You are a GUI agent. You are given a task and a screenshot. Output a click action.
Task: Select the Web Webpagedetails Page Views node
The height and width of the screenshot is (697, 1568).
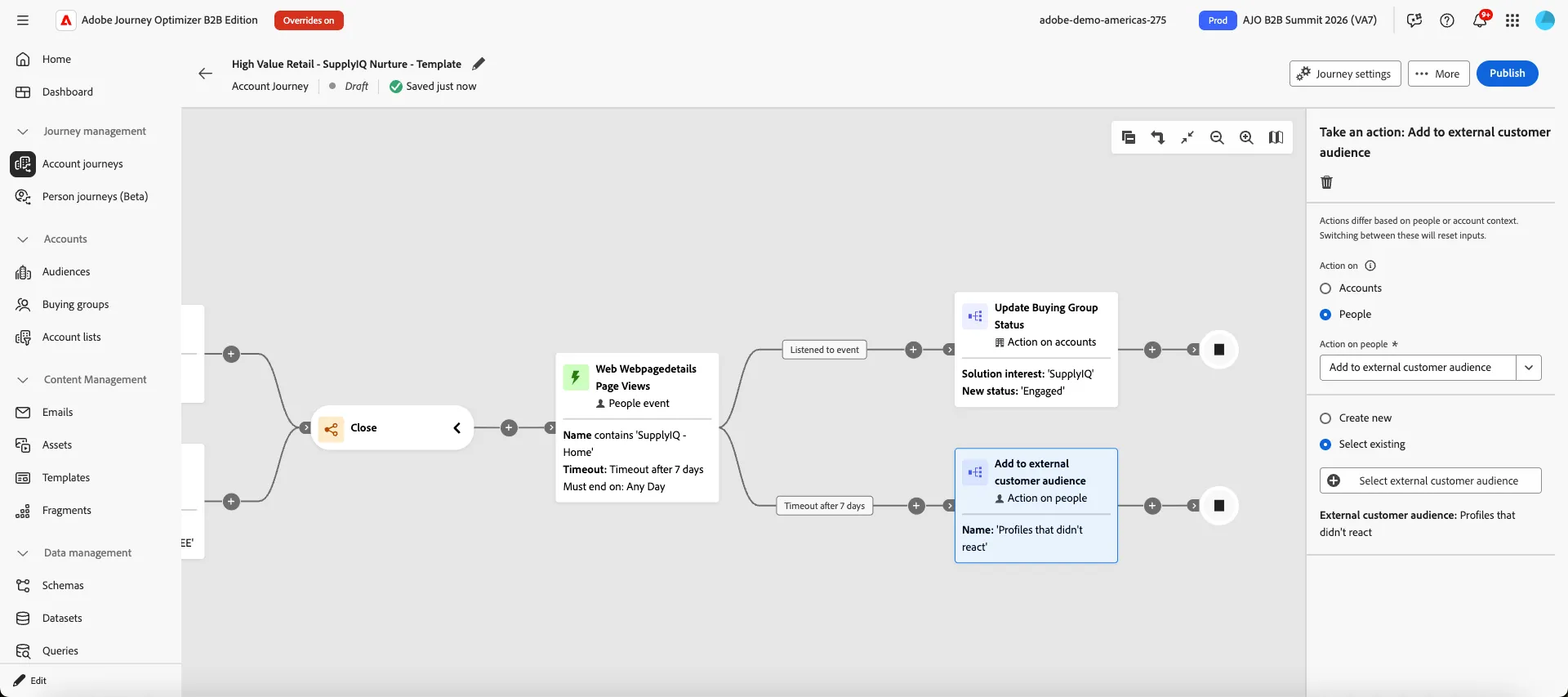[x=637, y=427]
